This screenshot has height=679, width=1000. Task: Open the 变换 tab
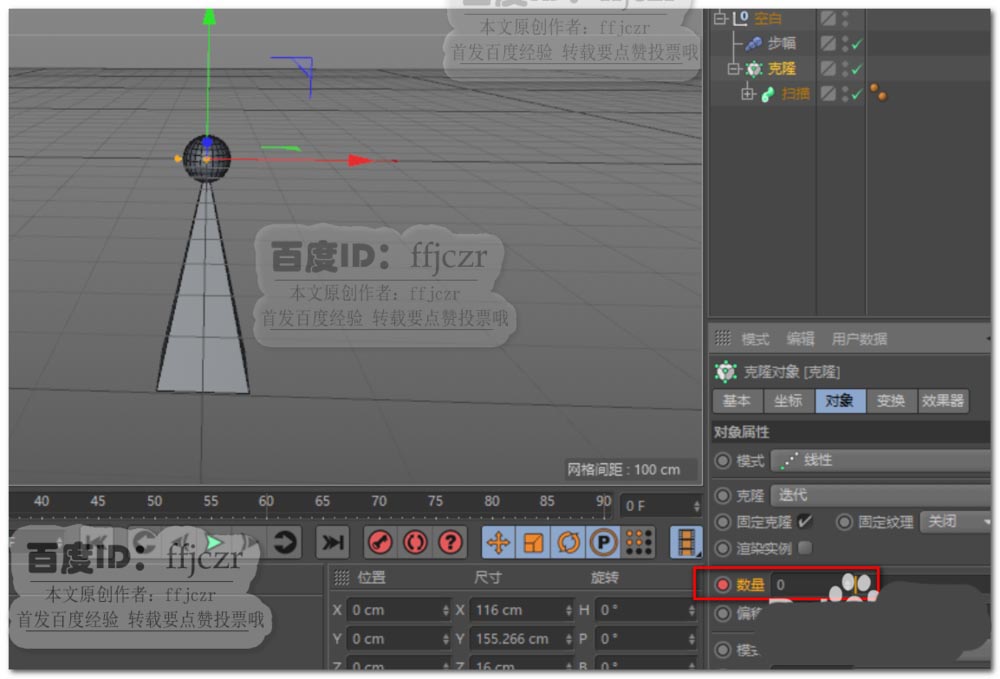click(x=891, y=400)
